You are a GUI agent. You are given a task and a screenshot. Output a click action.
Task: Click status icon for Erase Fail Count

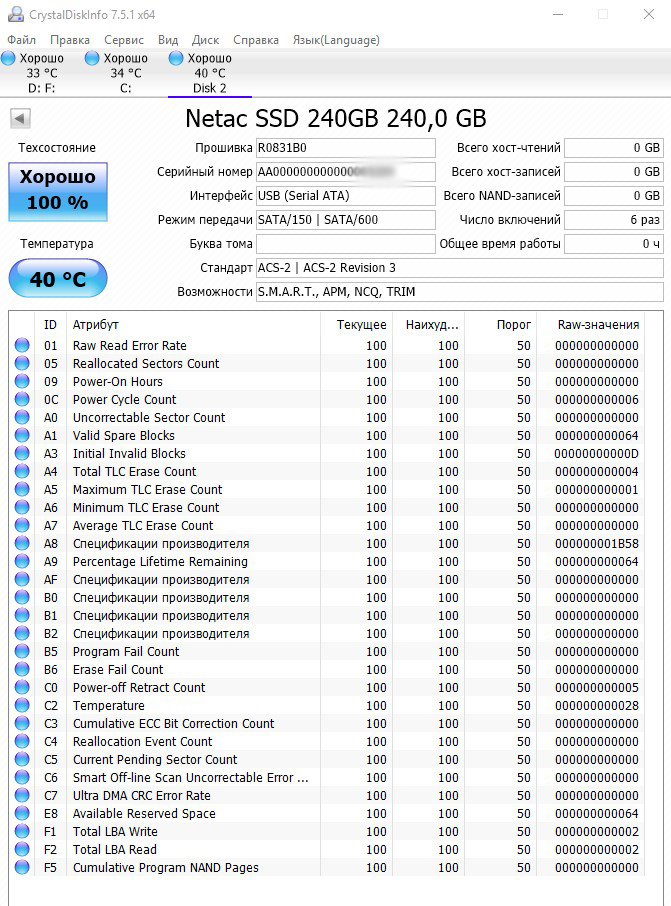22,670
